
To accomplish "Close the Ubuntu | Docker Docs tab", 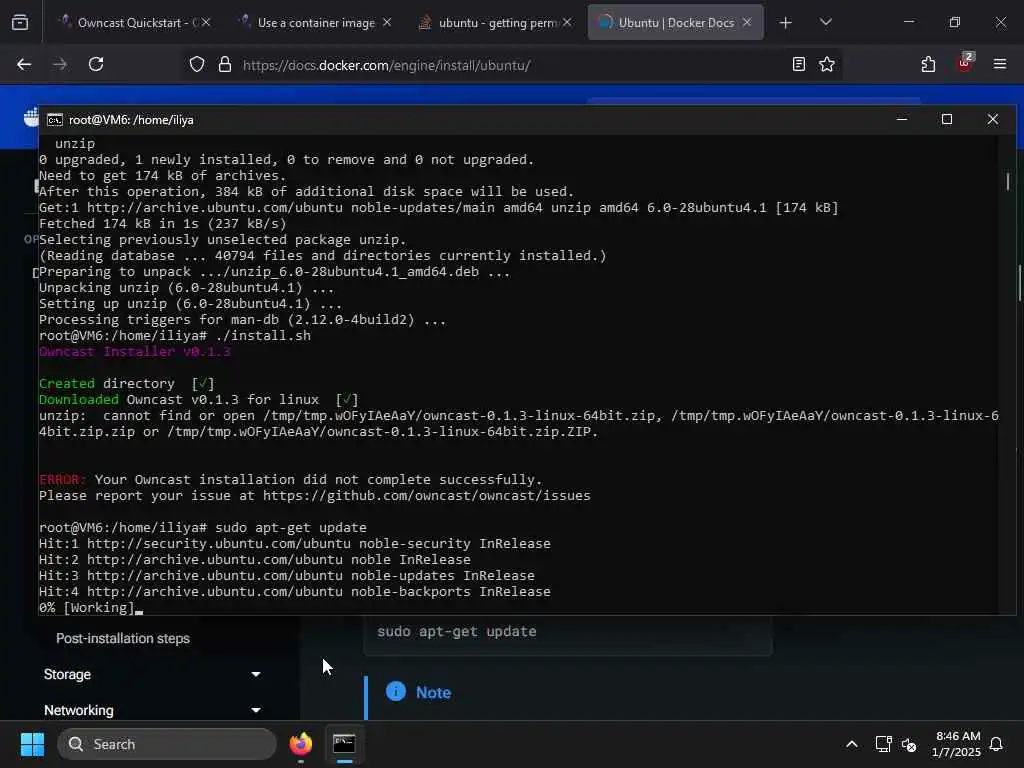I will (747, 22).
